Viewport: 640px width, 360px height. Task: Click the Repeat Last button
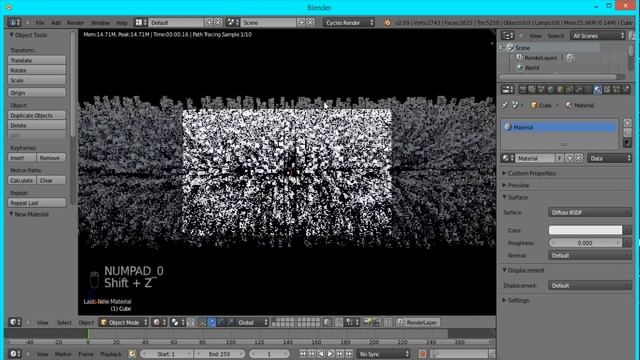[x=37, y=203]
